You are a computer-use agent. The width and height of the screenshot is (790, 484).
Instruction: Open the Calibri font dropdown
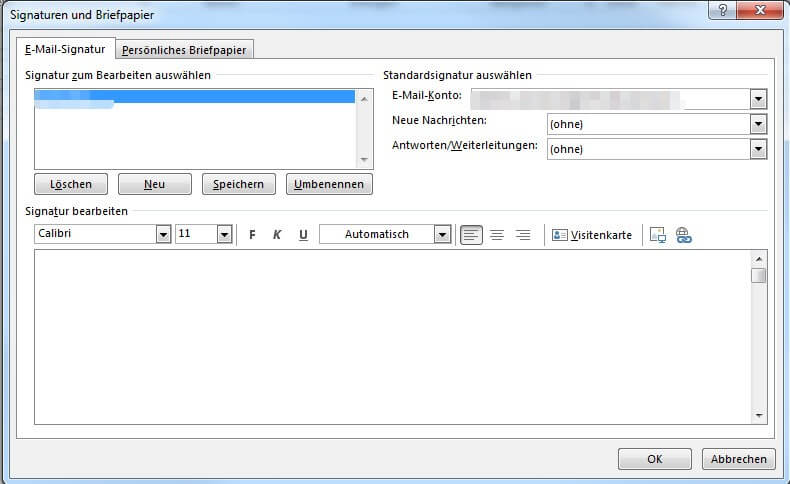163,235
